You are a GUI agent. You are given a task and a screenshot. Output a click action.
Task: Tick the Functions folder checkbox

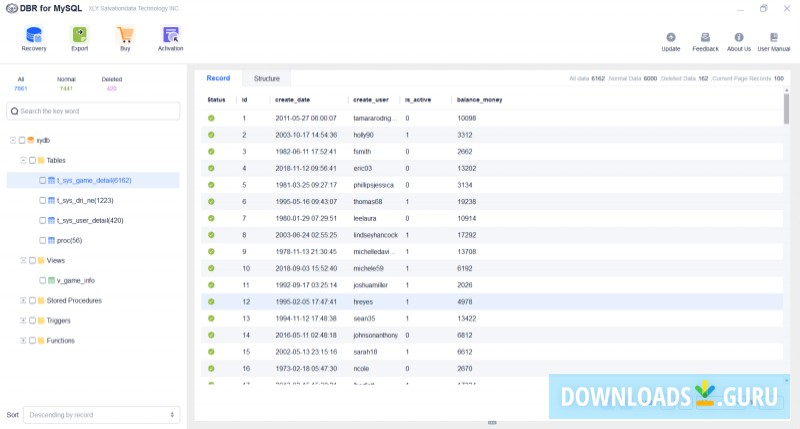pyautogui.click(x=32, y=340)
